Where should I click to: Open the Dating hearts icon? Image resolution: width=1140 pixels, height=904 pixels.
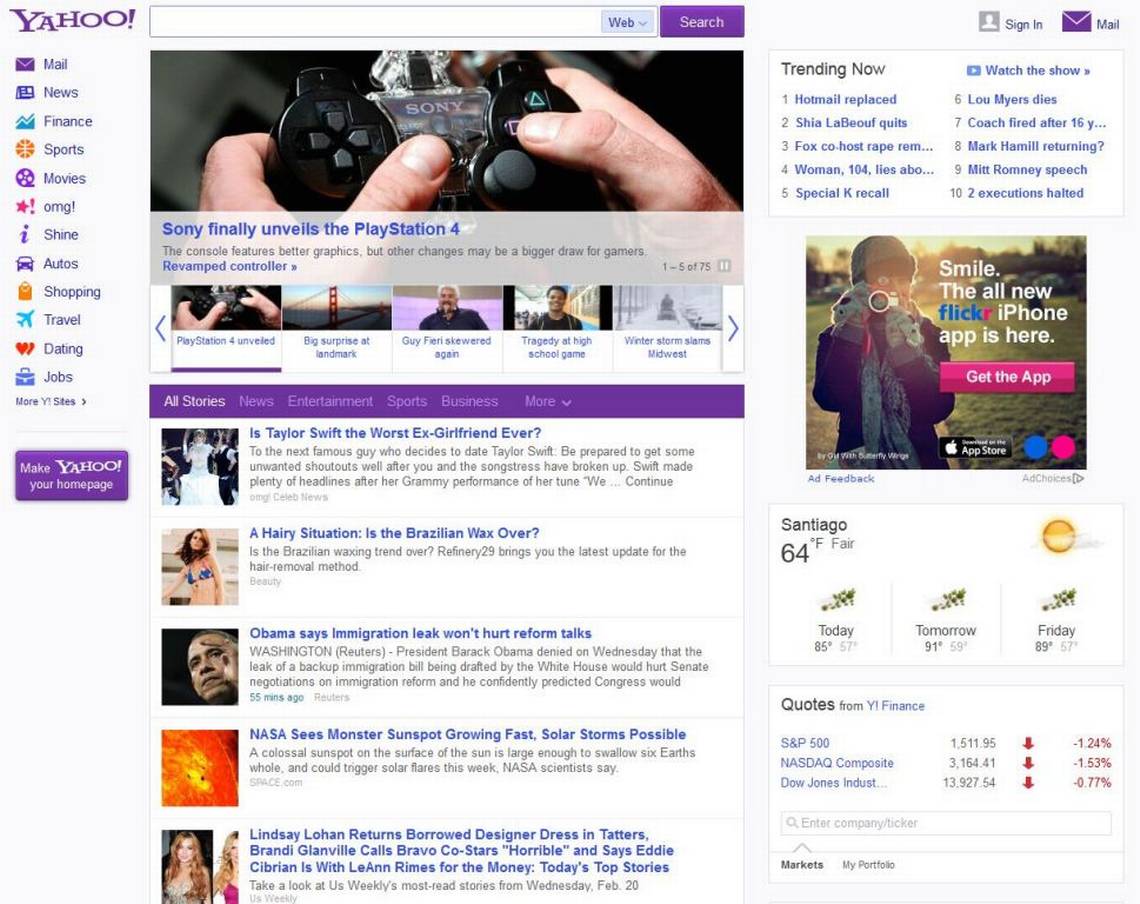tap(25, 348)
